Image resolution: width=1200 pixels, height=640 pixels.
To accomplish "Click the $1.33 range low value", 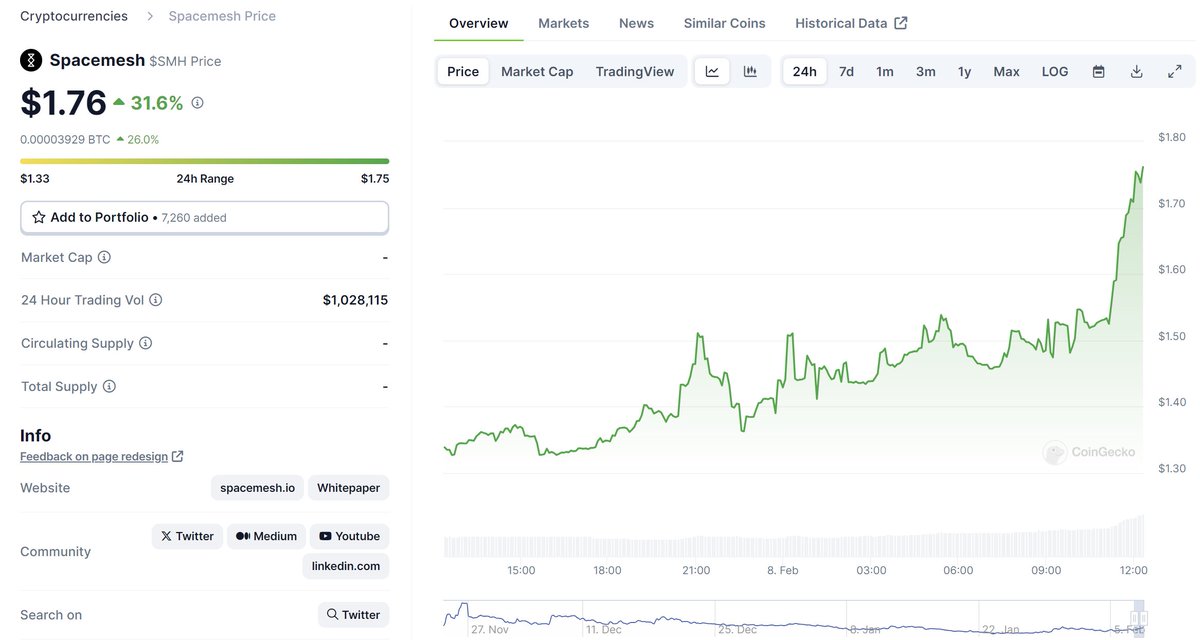I will 35,179.
